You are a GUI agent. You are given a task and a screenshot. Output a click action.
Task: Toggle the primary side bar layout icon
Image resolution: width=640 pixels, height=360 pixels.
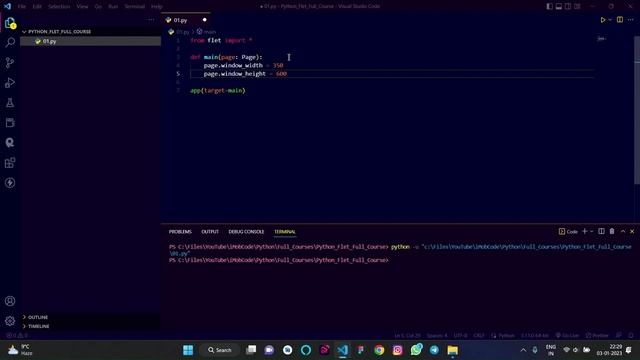point(550,6)
